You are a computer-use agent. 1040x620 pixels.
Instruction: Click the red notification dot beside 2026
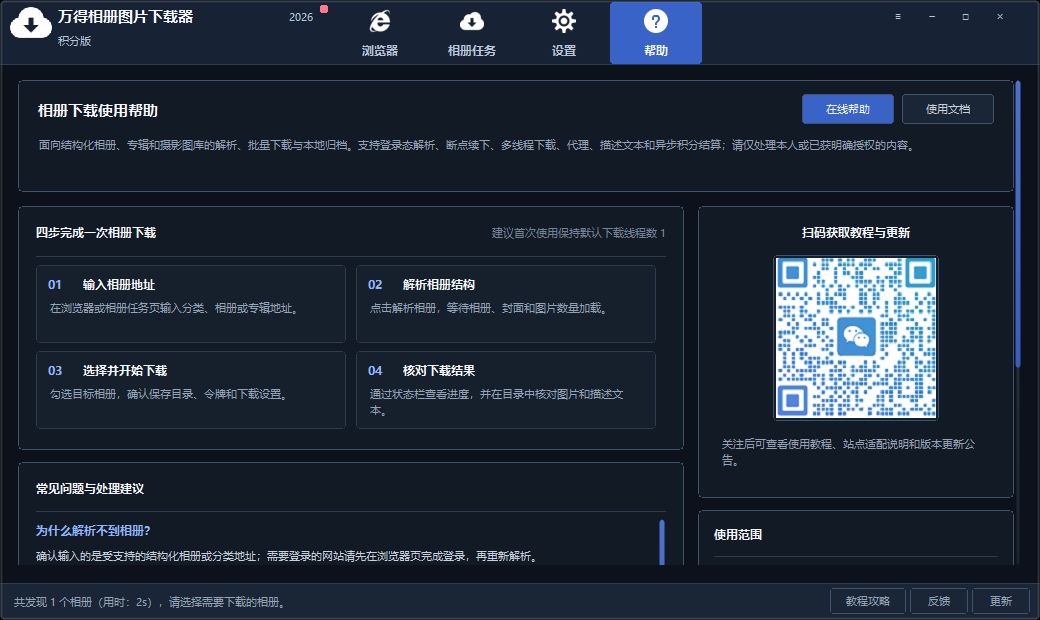tap(324, 9)
